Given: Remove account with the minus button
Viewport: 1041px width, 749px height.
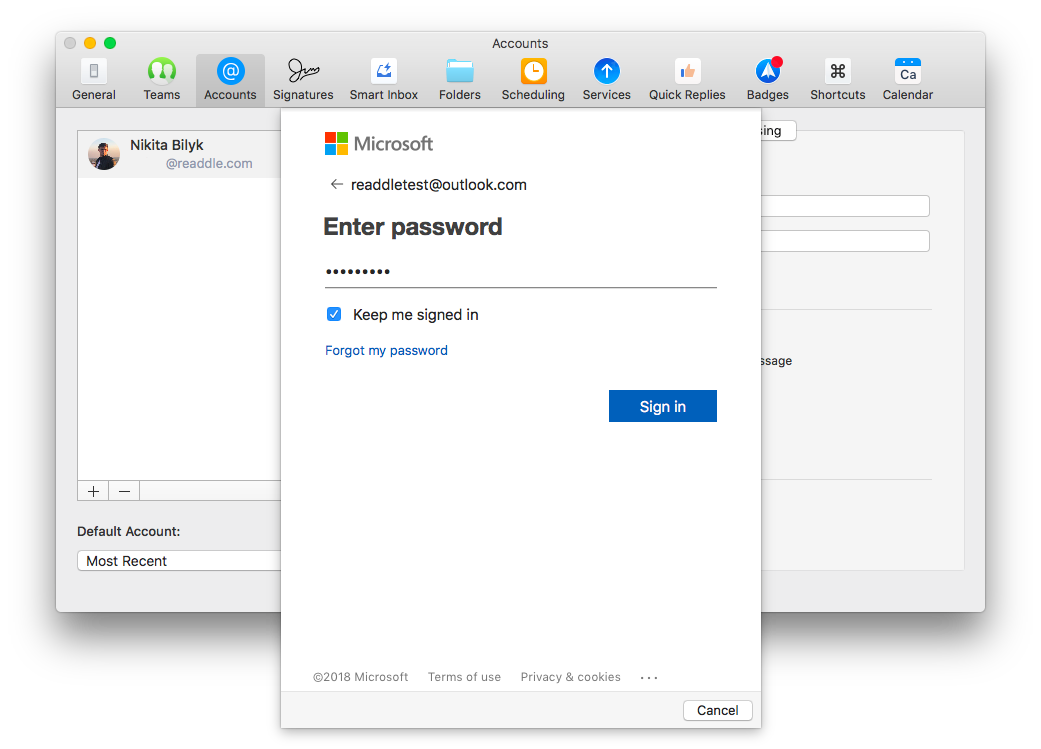Looking at the screenshot, I should [124, 491].
